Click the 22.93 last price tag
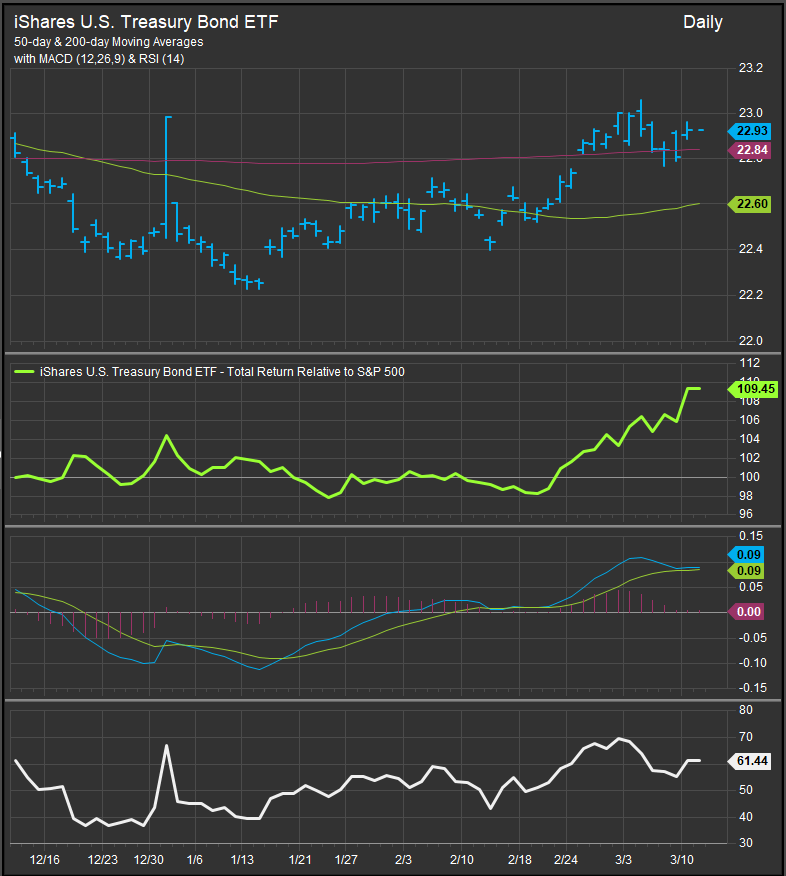Screen dimensions: 786x876 coord(750,131)
